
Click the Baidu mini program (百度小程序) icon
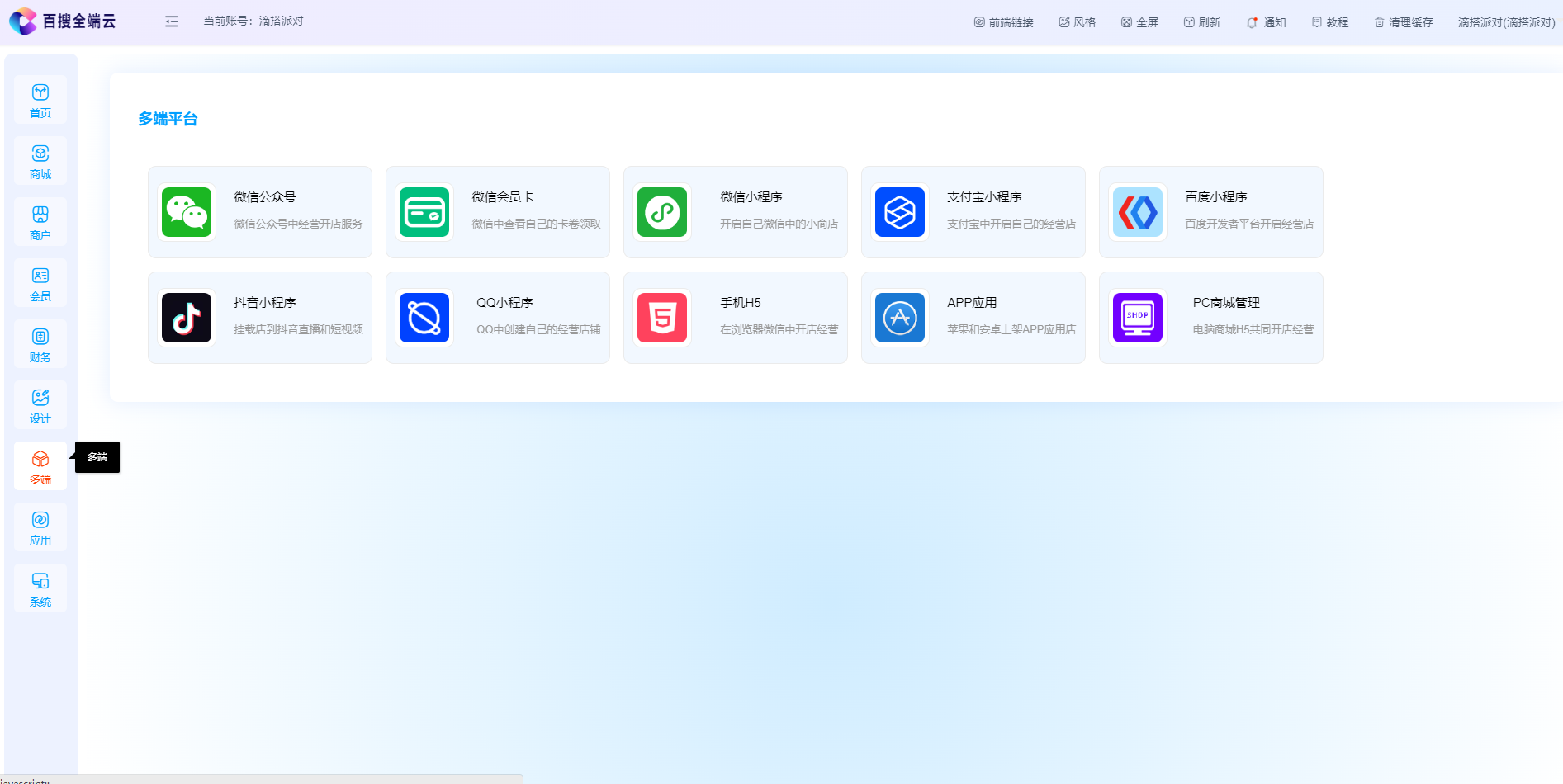click(1138, 212)
